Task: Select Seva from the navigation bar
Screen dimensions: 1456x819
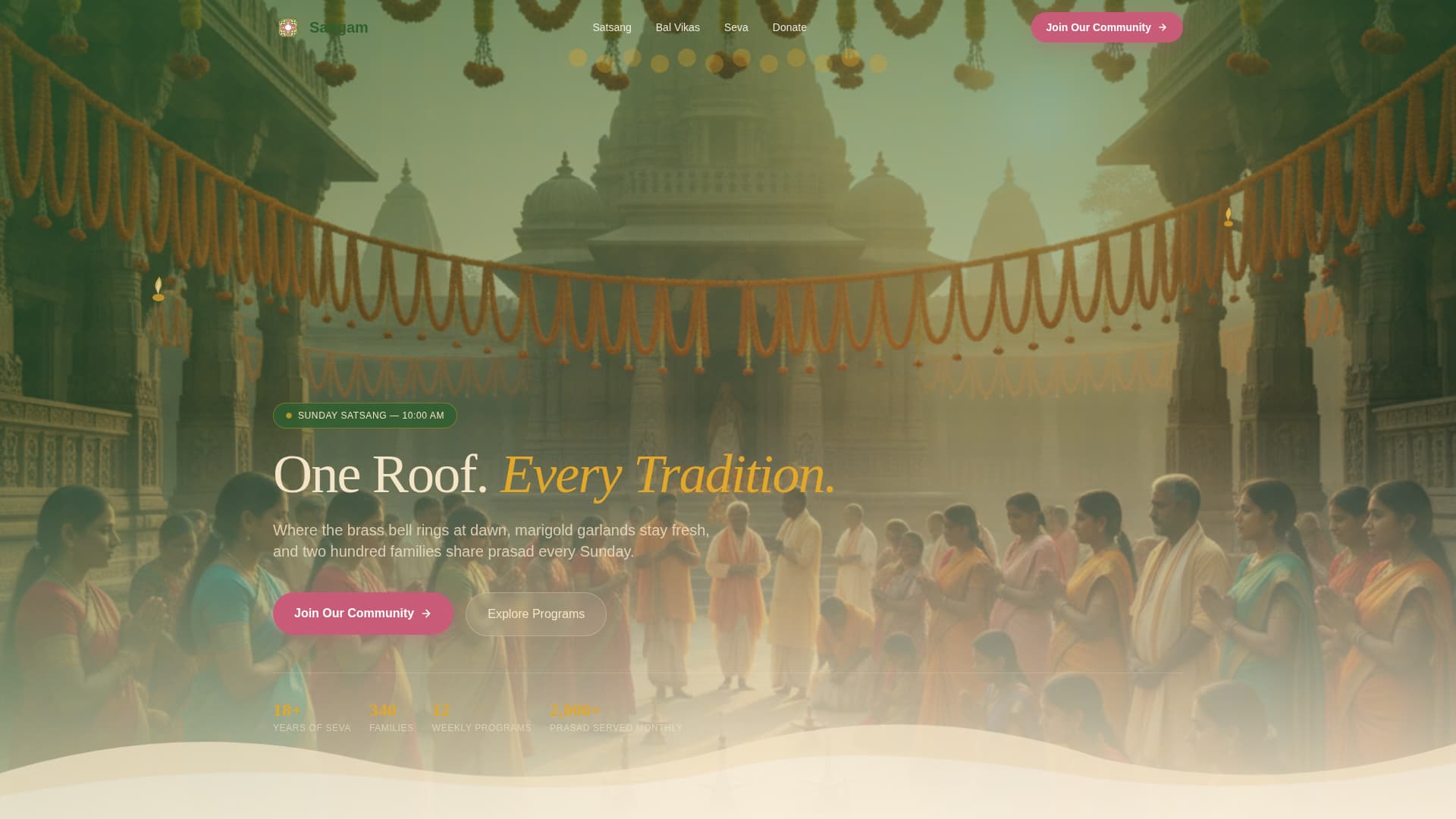Action: click(x=736, y=27)
